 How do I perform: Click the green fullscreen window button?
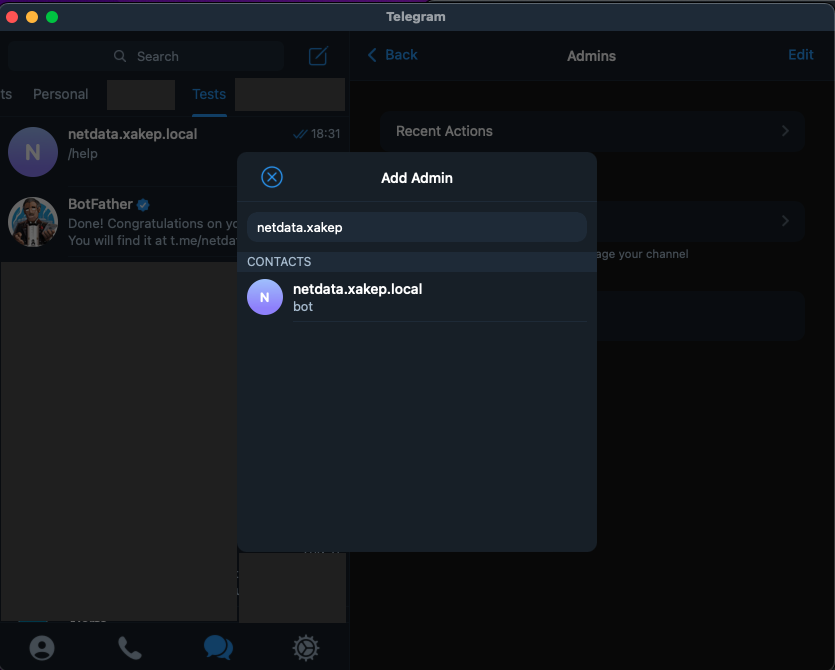coord(52,17)
